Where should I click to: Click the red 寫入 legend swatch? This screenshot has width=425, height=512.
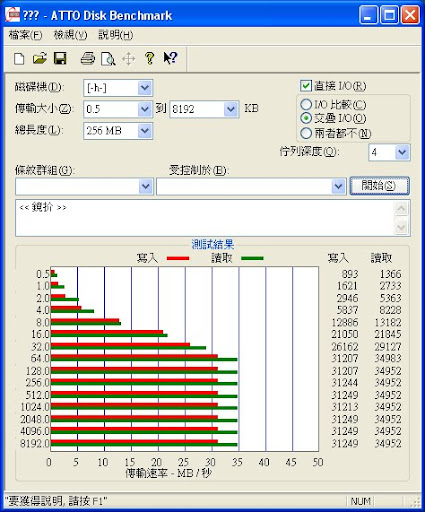point(178,258)
